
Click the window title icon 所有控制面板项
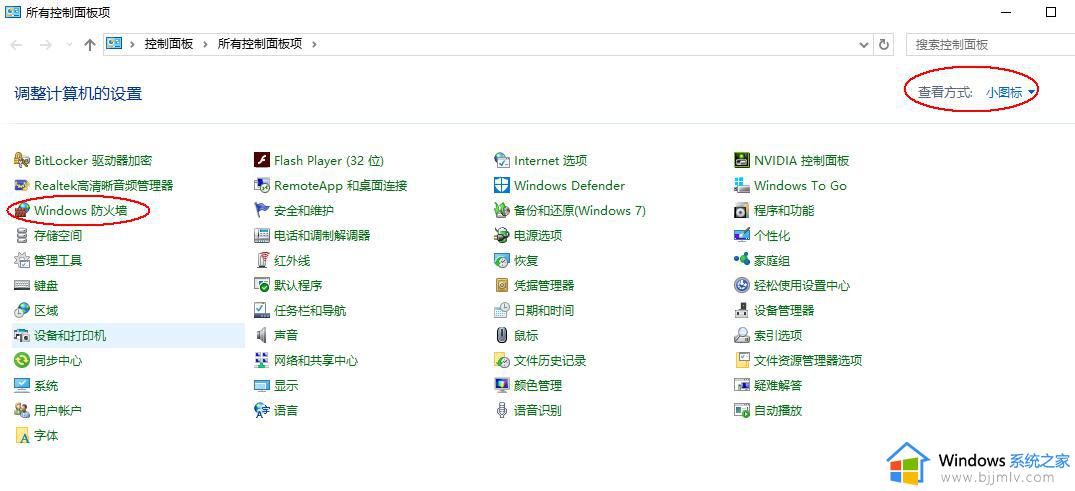point(12,12)
